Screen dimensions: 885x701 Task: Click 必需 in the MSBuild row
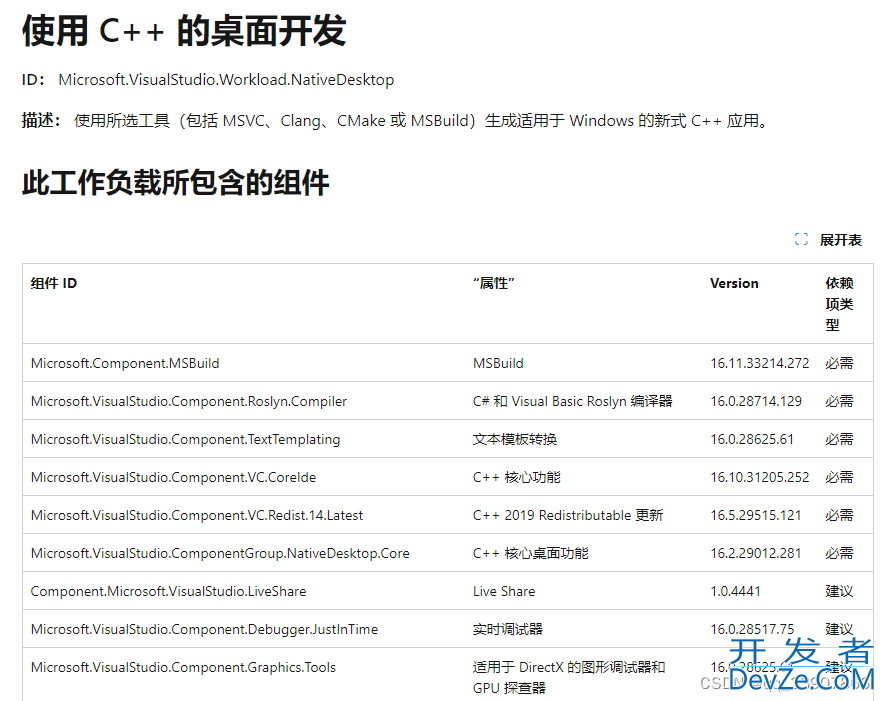coord(839,363)
